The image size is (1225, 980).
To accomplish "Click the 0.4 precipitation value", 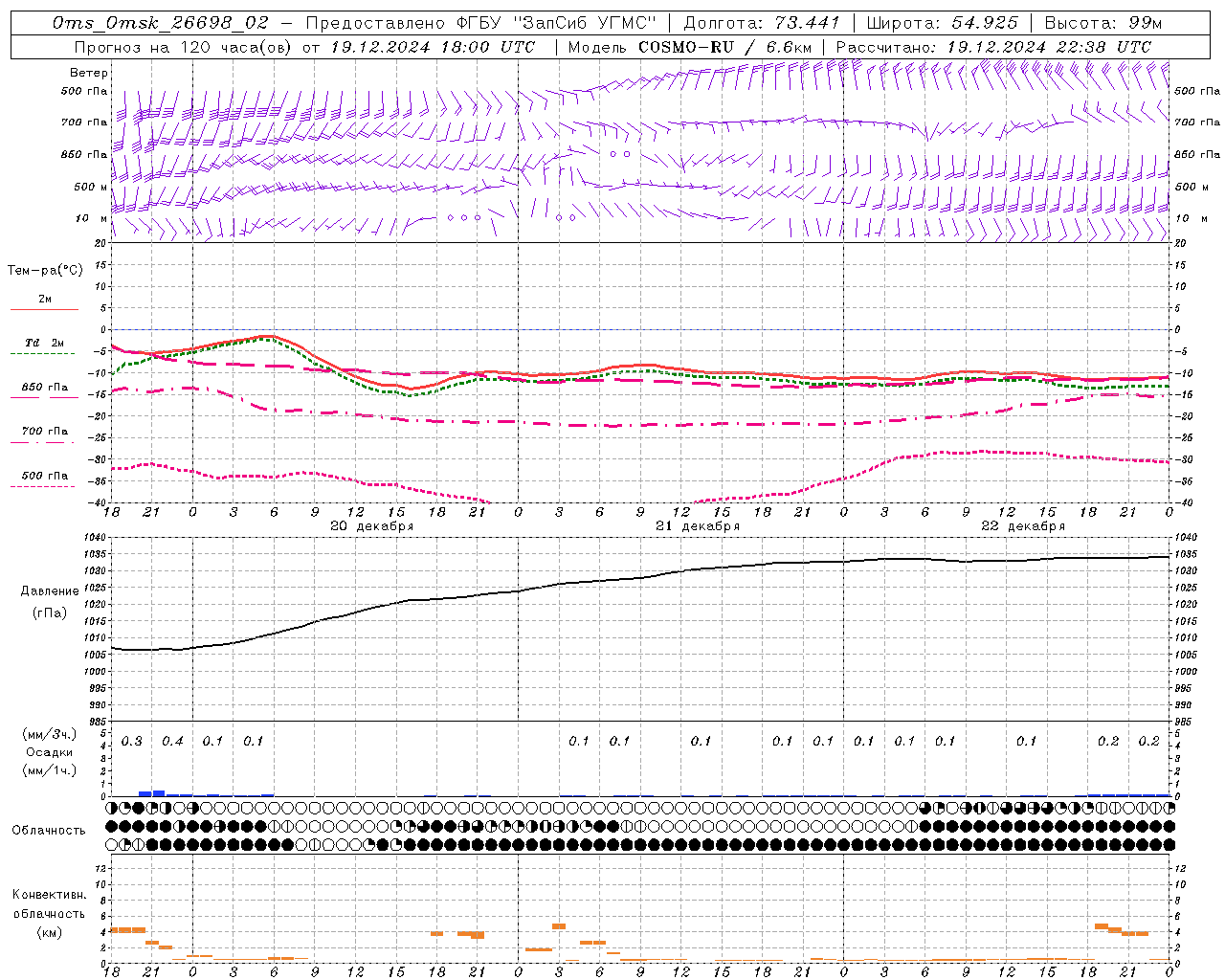I will [x=172, y=742].
